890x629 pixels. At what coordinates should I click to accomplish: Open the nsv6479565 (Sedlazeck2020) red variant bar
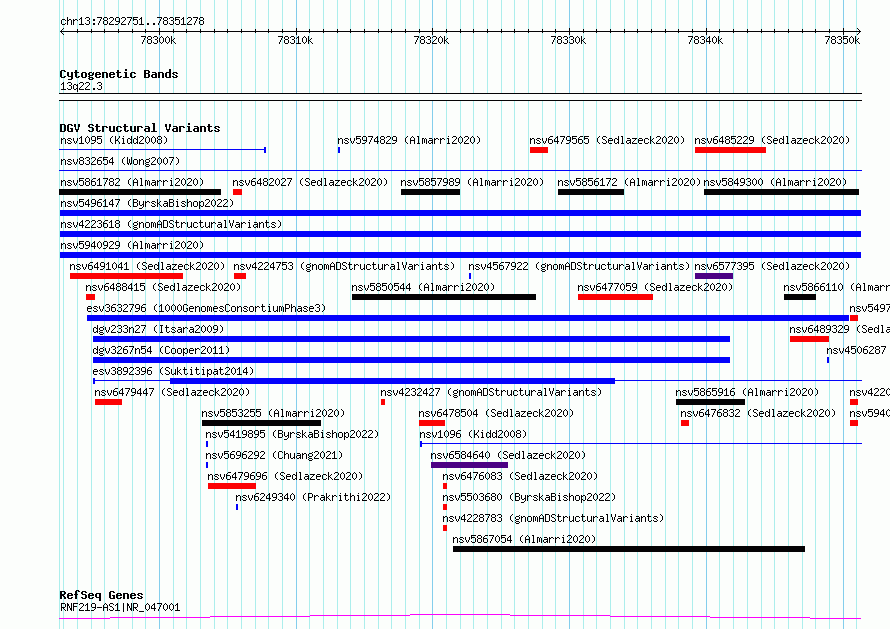coord(539,150)
